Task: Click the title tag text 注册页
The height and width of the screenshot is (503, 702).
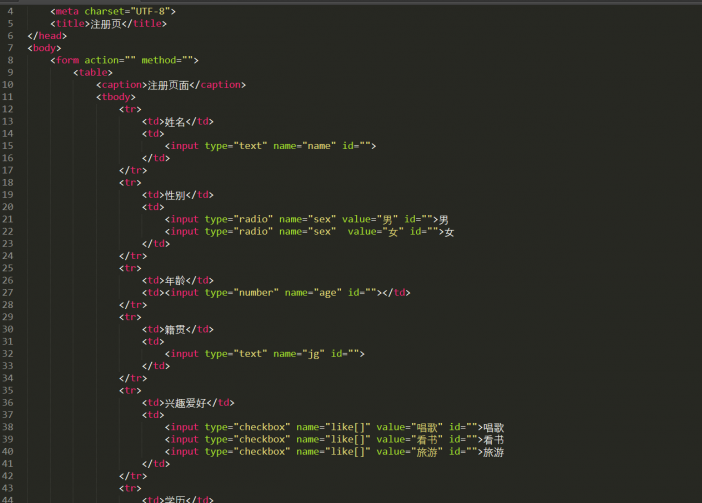Action: [106, 24]
